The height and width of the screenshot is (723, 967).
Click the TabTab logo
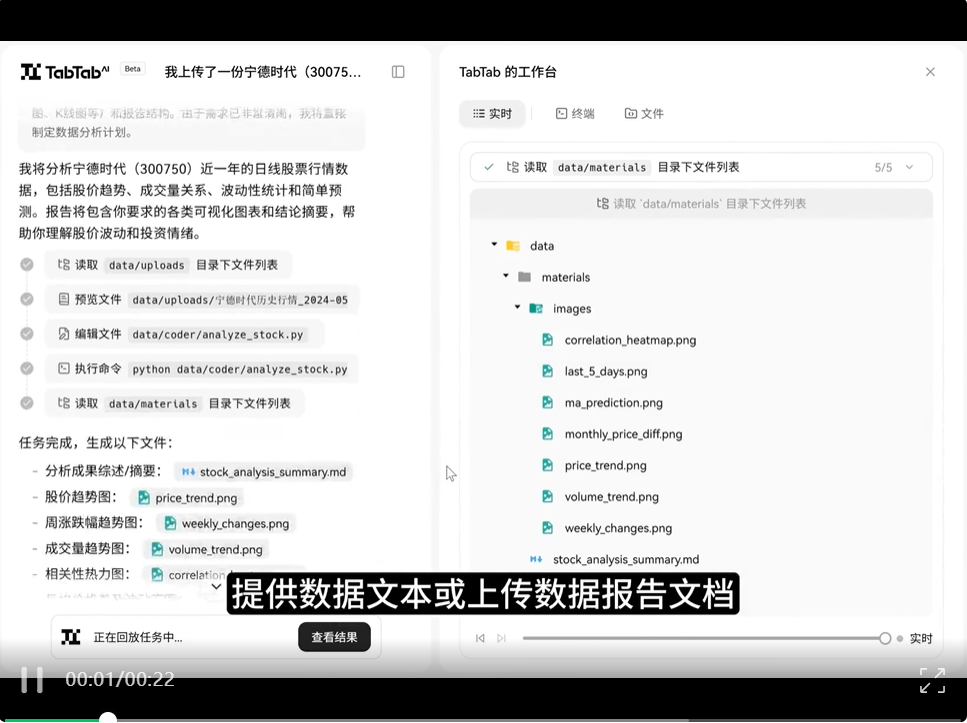coord(65,72)
